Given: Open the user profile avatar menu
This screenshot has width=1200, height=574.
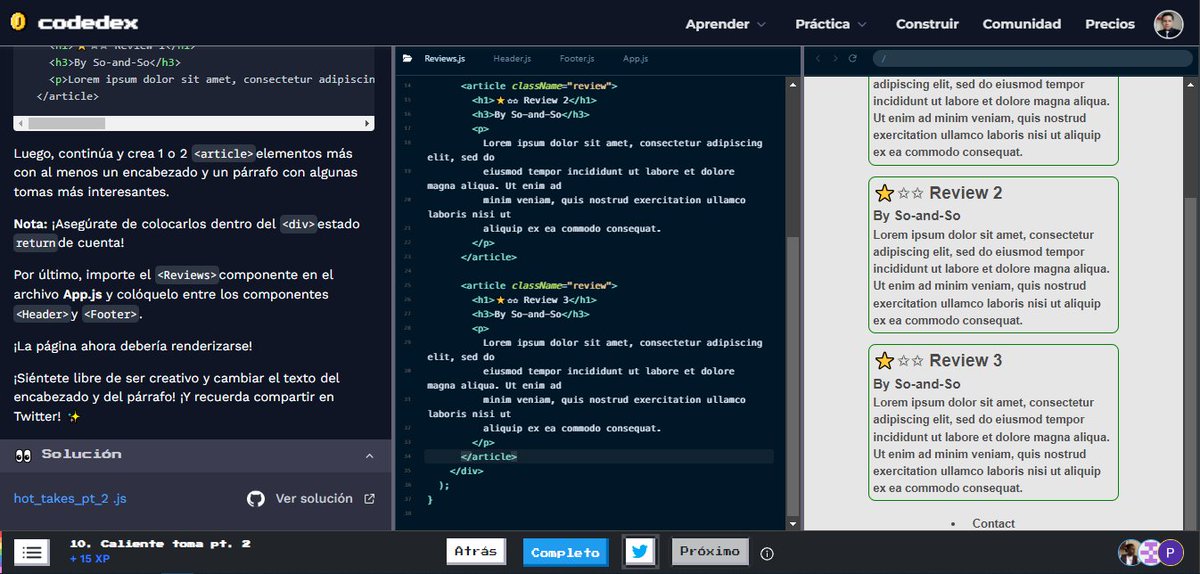Looking at the screenshot, I should (1168, 24).
